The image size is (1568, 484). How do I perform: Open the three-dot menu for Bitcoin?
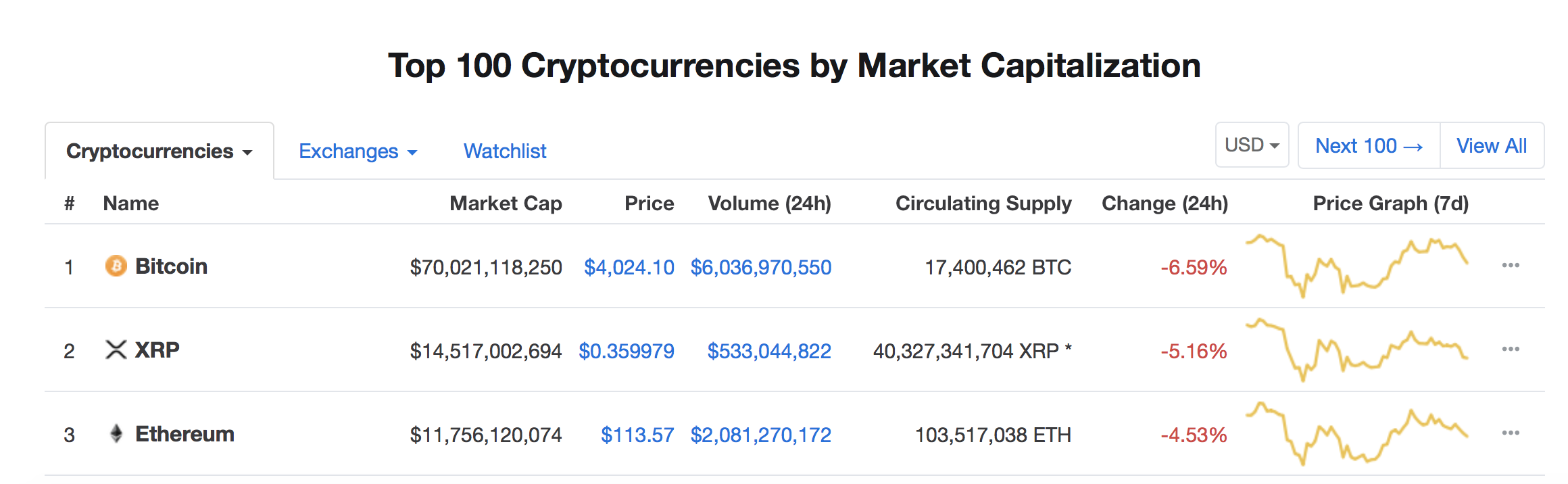(x=1511, y=265)
